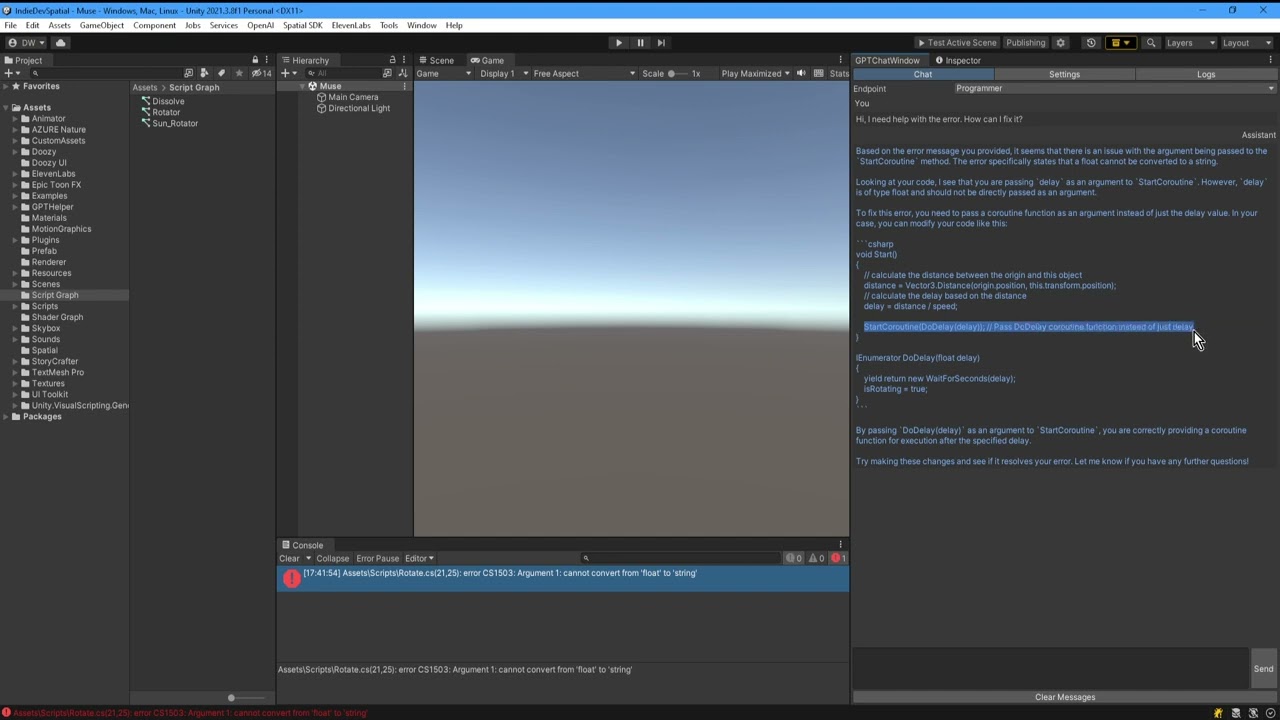This screenshot has height=720, width=1280.
Task: Open the GameObject menu
Action: [102, 25]
